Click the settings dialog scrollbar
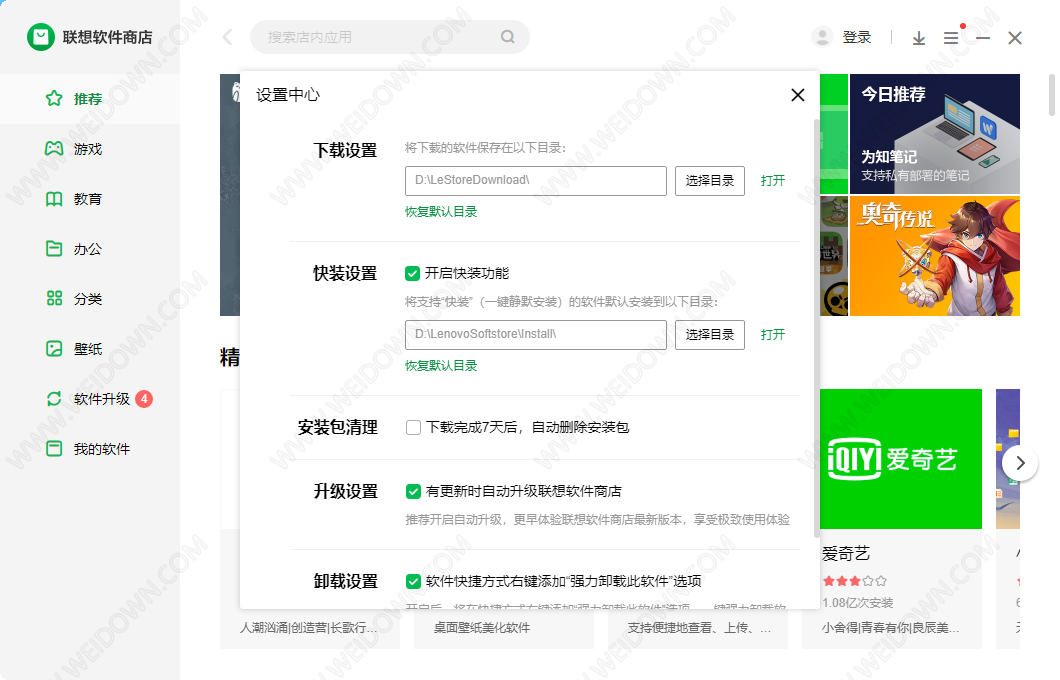Image resolution: width=1060 pixels, height=680 pixels. click(x=816, y=328)
